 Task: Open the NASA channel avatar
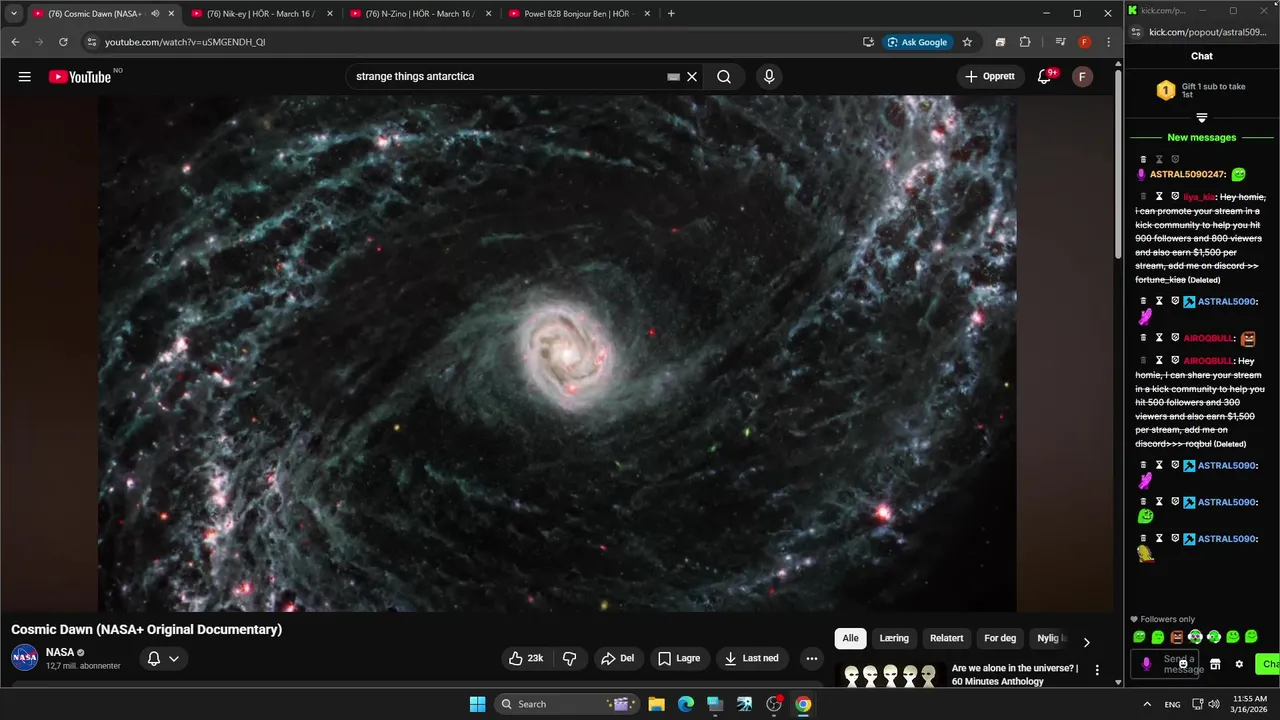coord(25,658)
